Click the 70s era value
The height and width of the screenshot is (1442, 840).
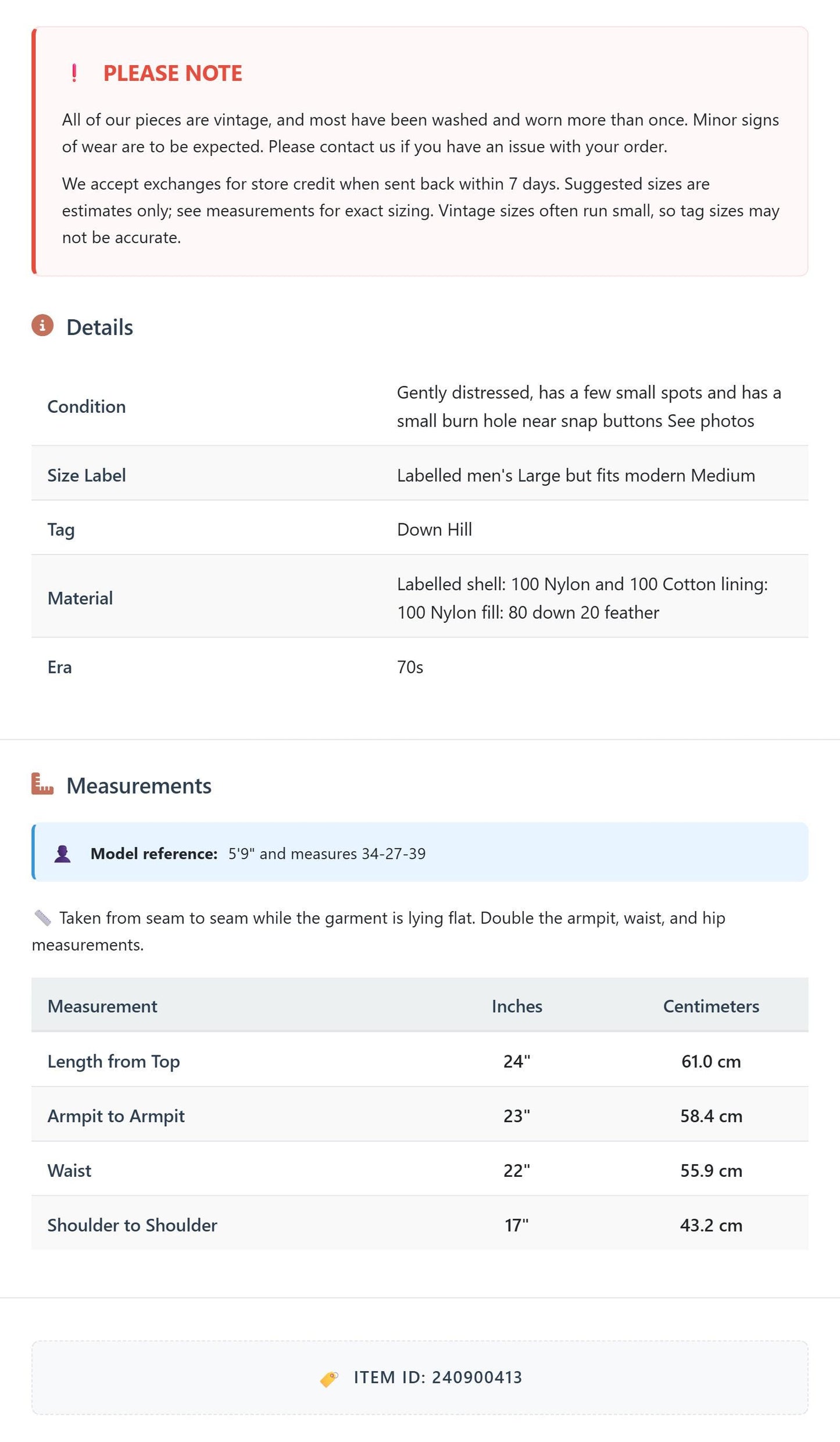point(410,668)
